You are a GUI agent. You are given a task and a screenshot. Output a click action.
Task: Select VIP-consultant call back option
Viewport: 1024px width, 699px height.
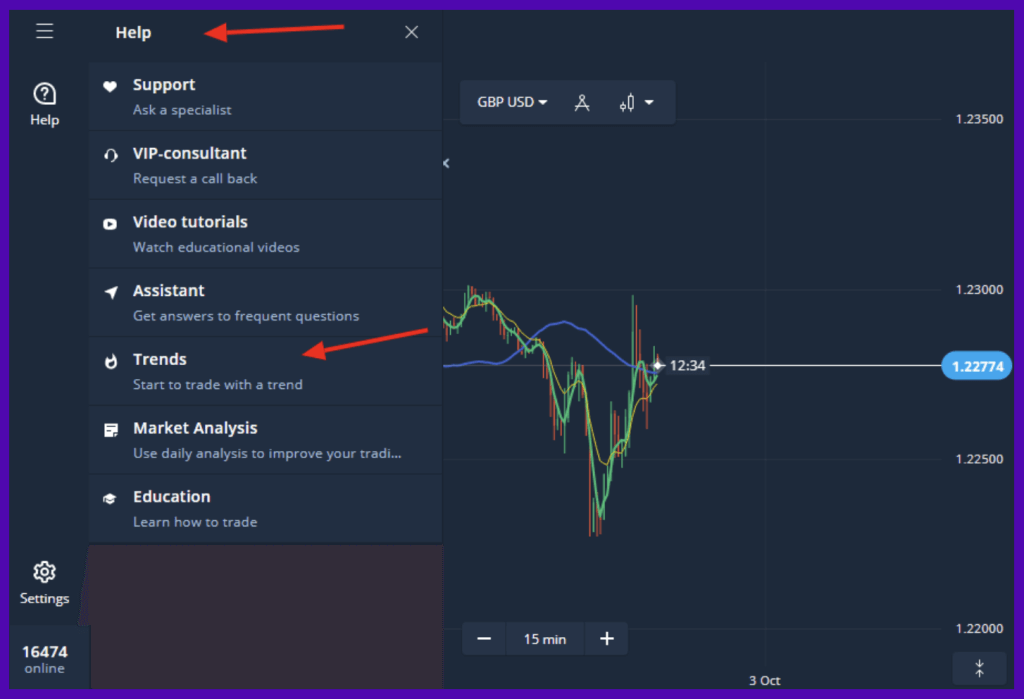point(265,165)
